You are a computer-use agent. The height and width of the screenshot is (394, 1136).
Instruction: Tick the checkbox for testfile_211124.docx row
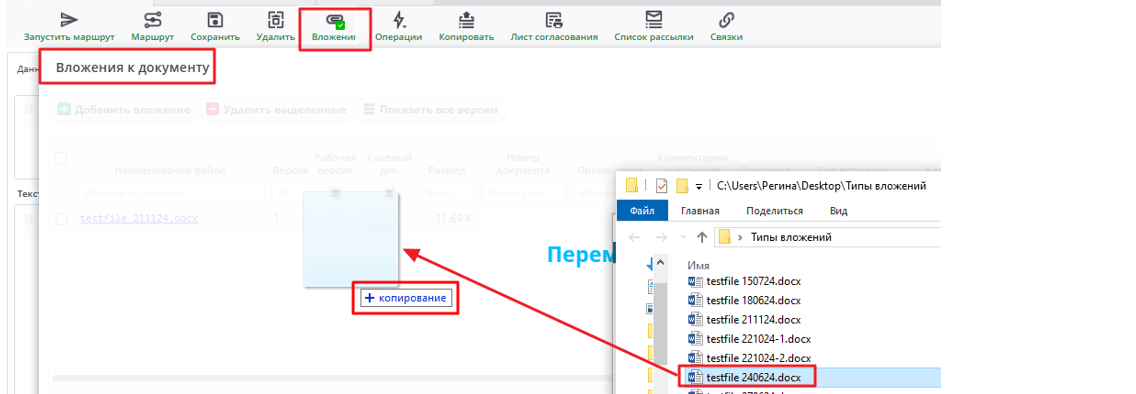62,218
